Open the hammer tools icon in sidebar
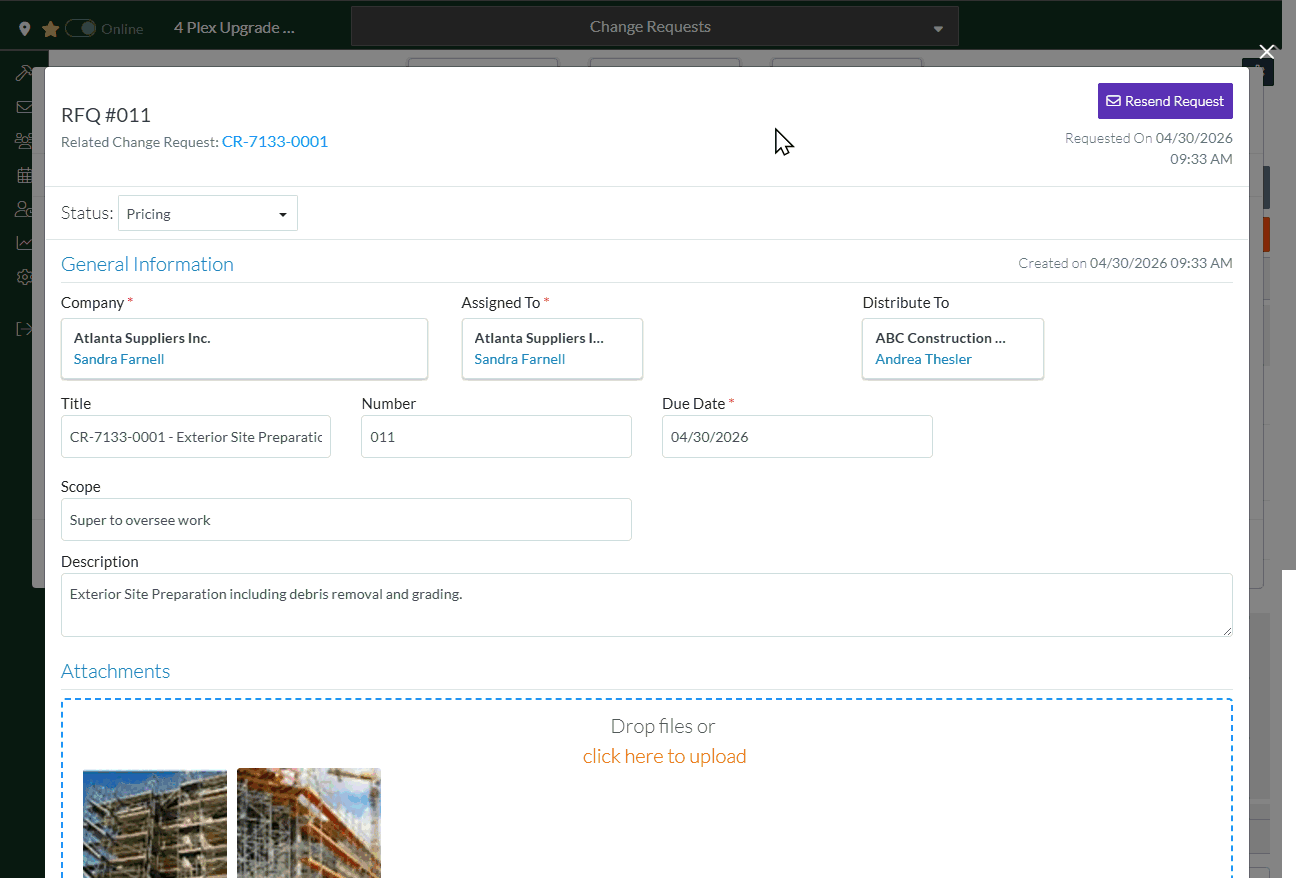The width and height of the screenshot is (1296, 878). (x=23, y=74)
